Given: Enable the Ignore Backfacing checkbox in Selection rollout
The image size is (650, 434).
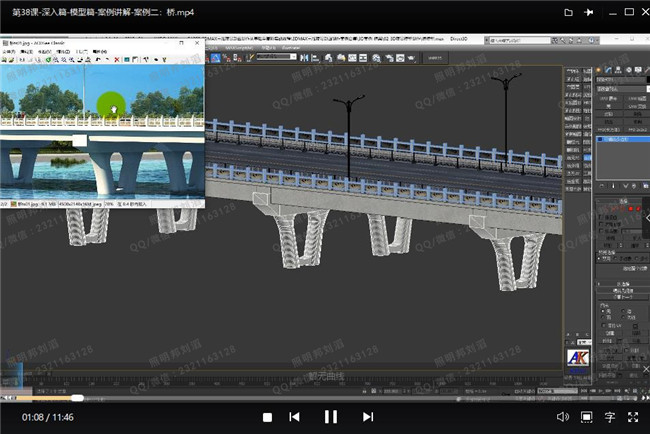Looking at the screenshot, I should 601,224.
